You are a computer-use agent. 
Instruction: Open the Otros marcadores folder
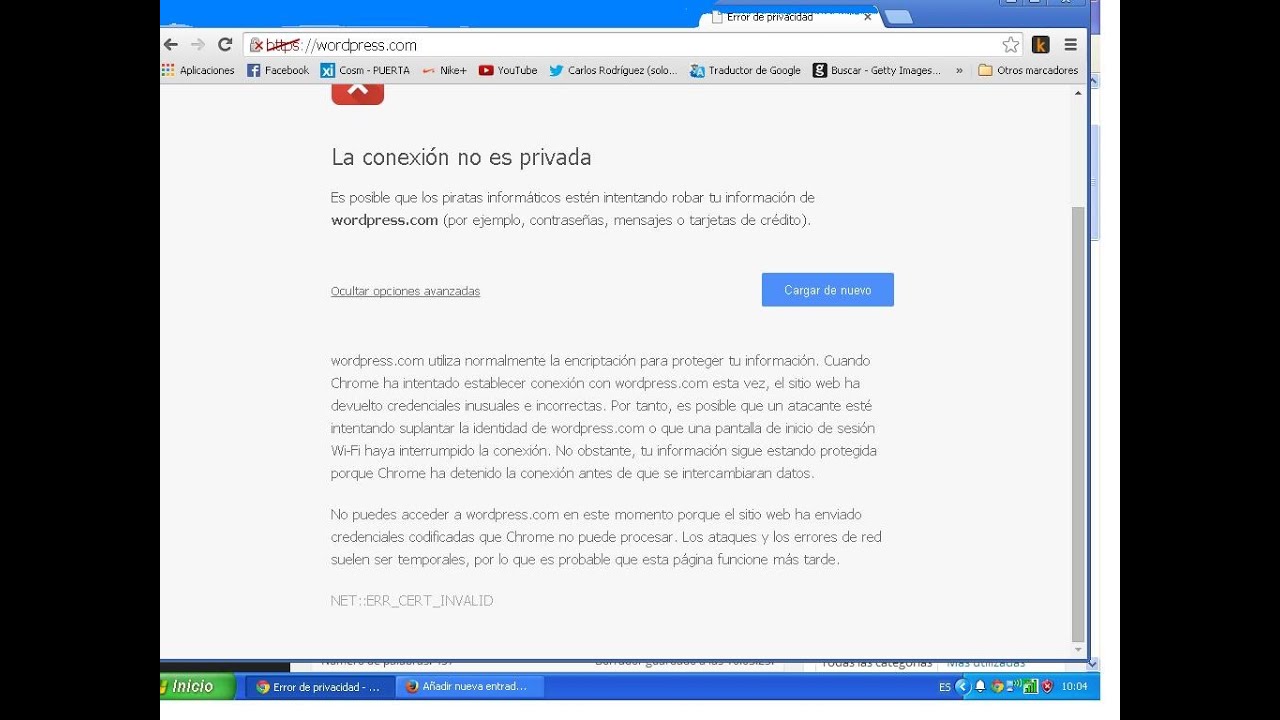tap(1028, 71)
